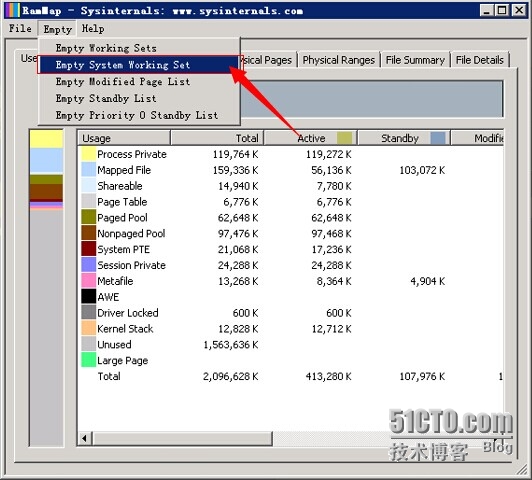This screenshot has height=480, width=532.
Task: Select the System PTE row label
Action: tap(124, 249)
